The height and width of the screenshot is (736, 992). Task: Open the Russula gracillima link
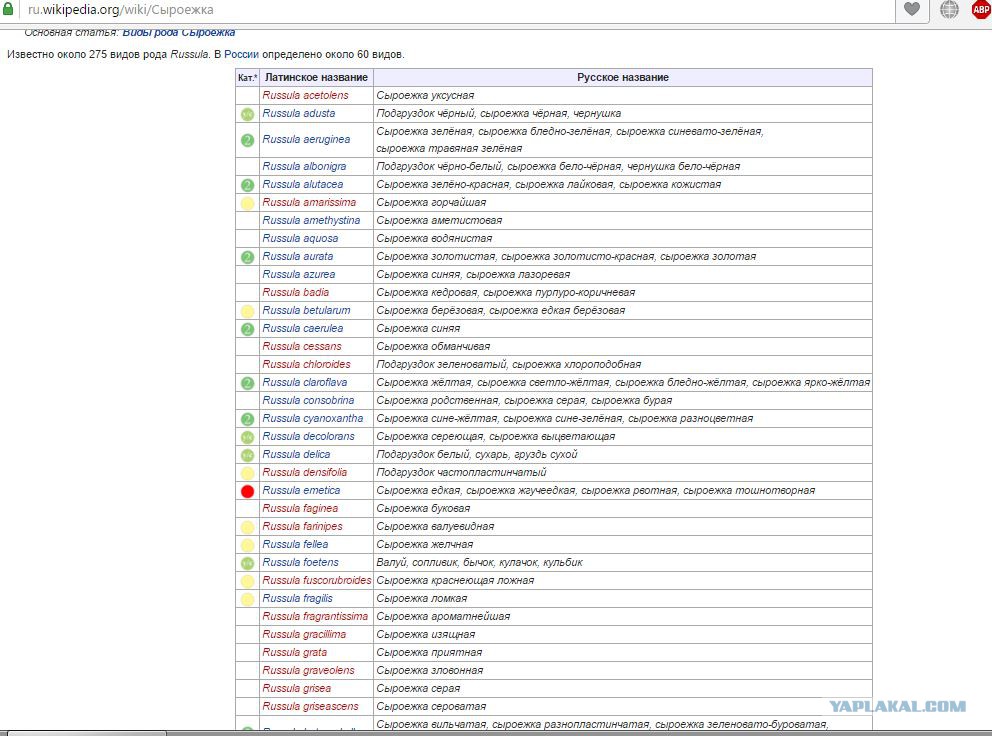(304, 634)
